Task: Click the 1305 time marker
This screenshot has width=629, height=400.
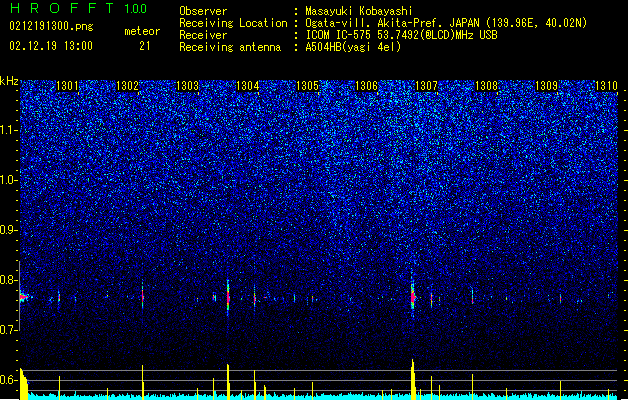Action: coord(307,86)
